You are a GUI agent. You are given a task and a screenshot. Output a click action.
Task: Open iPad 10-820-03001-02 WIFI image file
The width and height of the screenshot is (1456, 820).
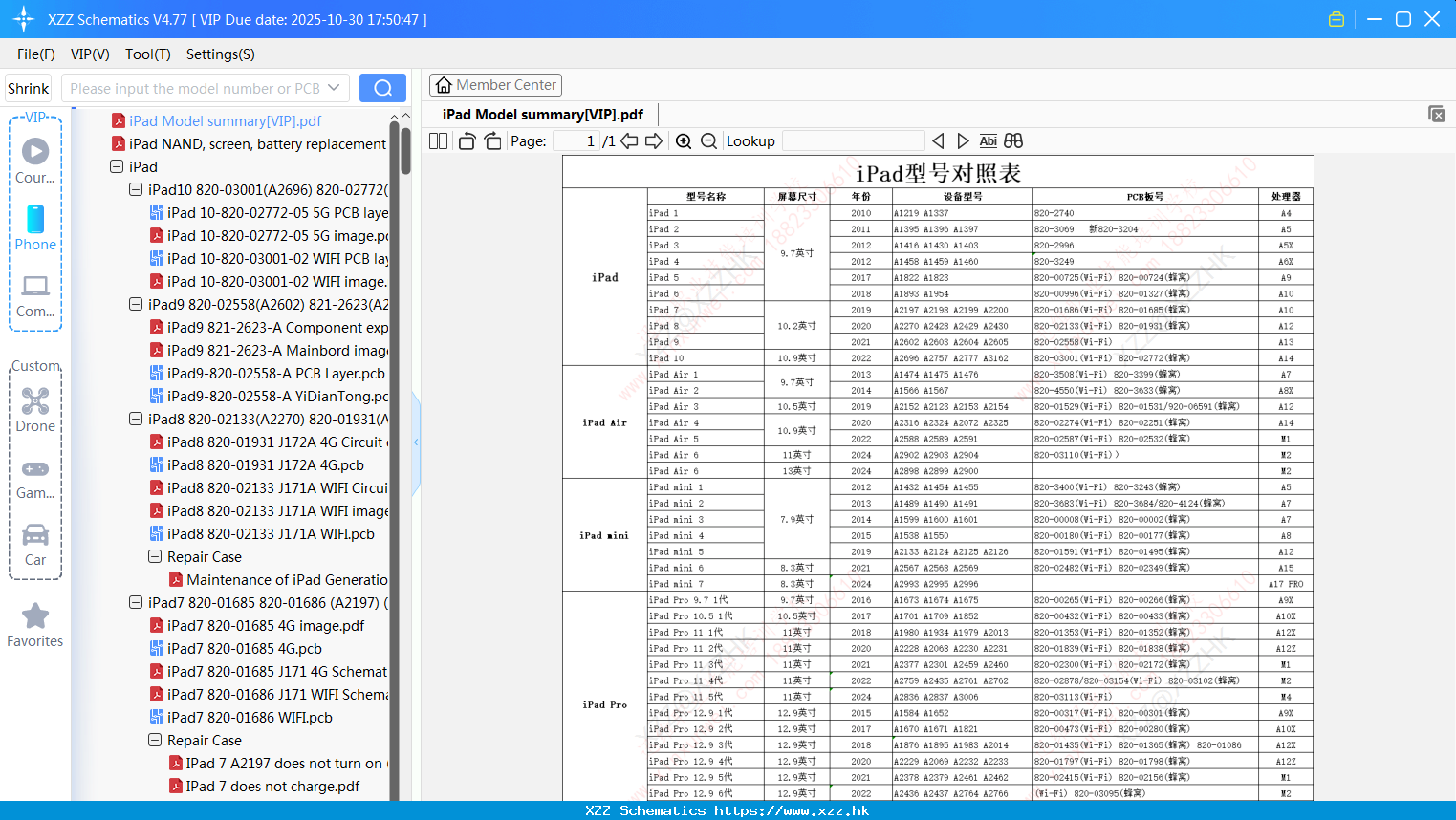tap(277, 281)
